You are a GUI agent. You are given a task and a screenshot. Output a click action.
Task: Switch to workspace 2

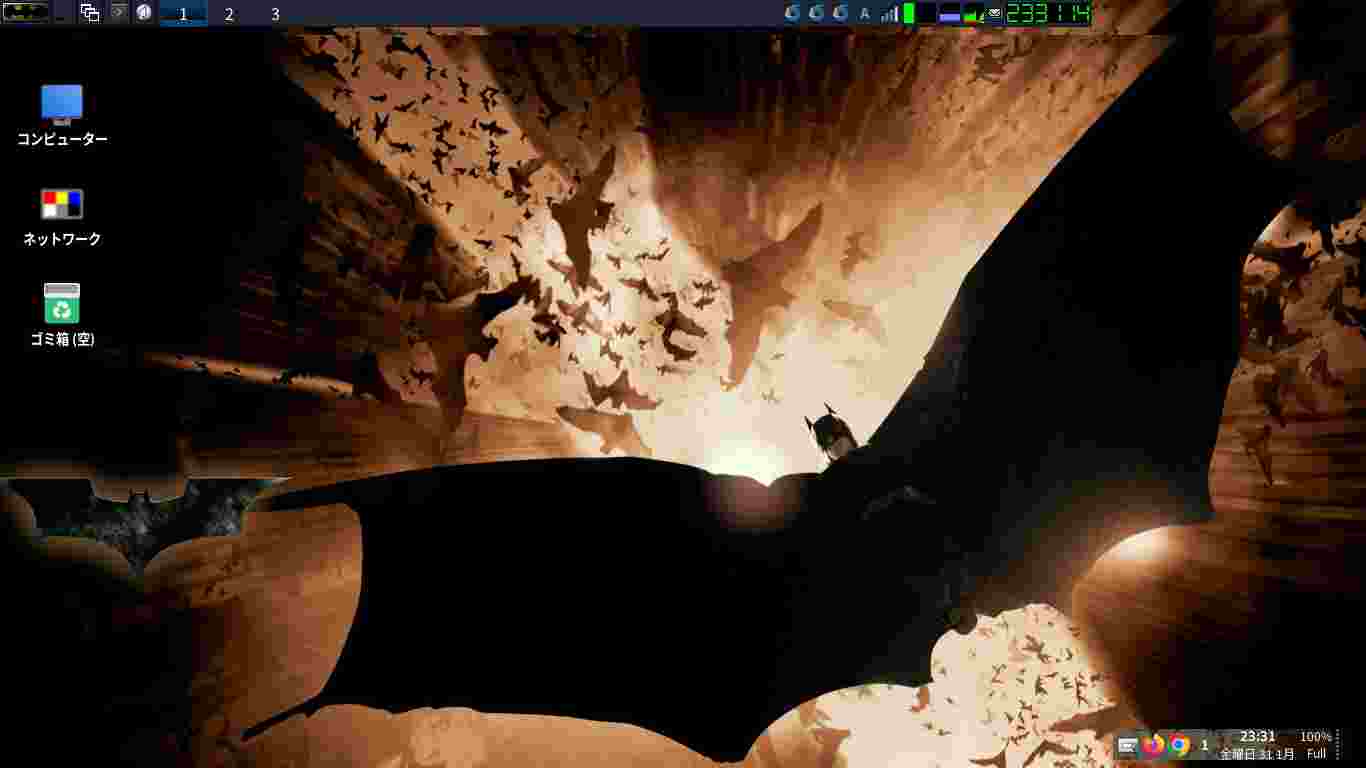point(229,14)
